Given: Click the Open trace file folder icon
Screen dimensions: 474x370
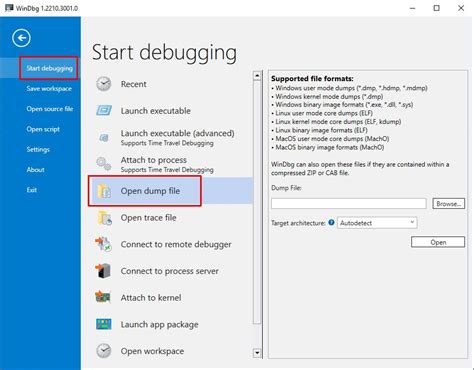Looking at the screenshot, I should 104,218.
